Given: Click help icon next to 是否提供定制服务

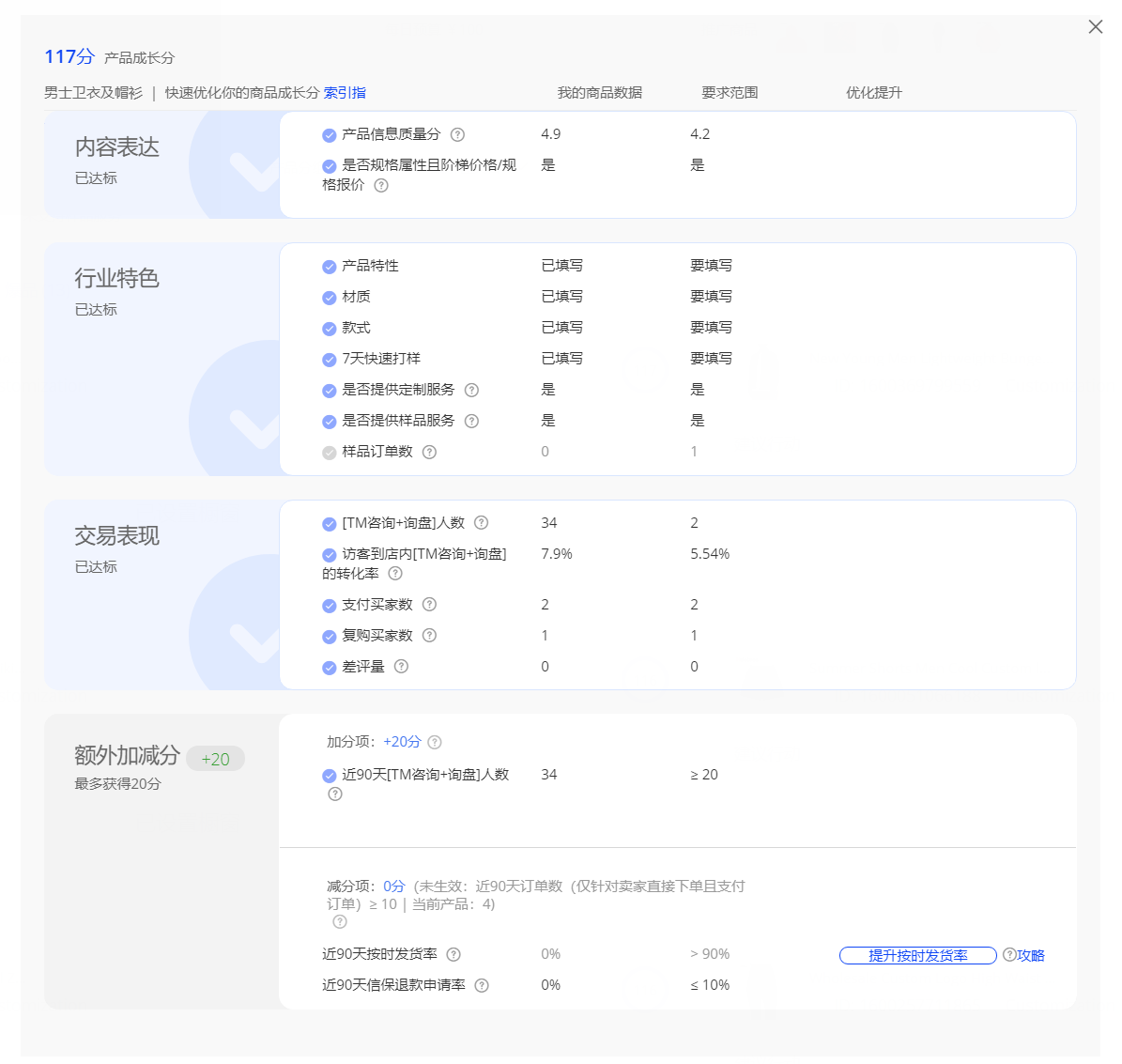Looking at the screenshot, I should (x=471, y=390).
